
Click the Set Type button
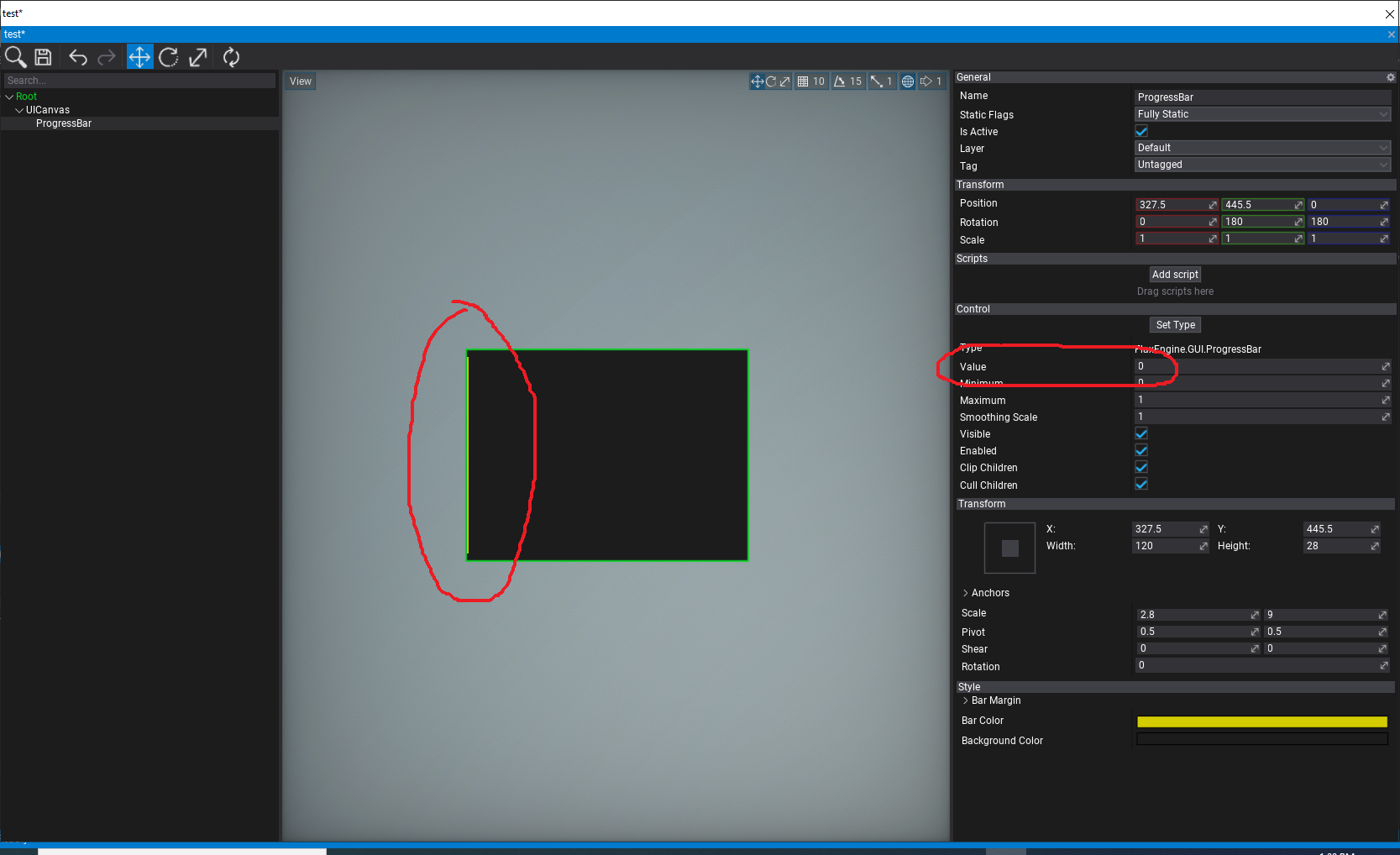(1175, 324)
